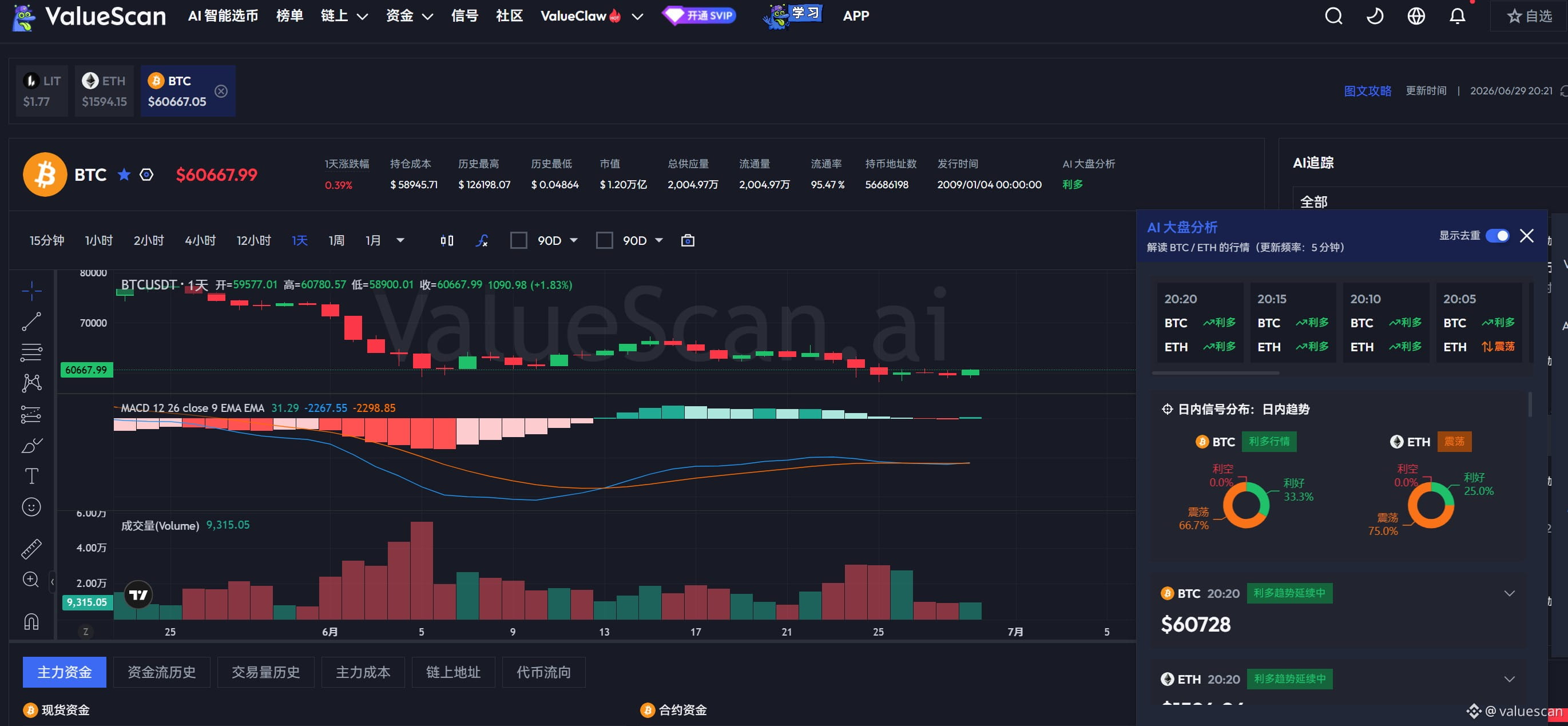The height and width of the screenshot is (726, 1568).
Task: Select the horizontal lines Fibonacci tool
Action: coord(31,352)
